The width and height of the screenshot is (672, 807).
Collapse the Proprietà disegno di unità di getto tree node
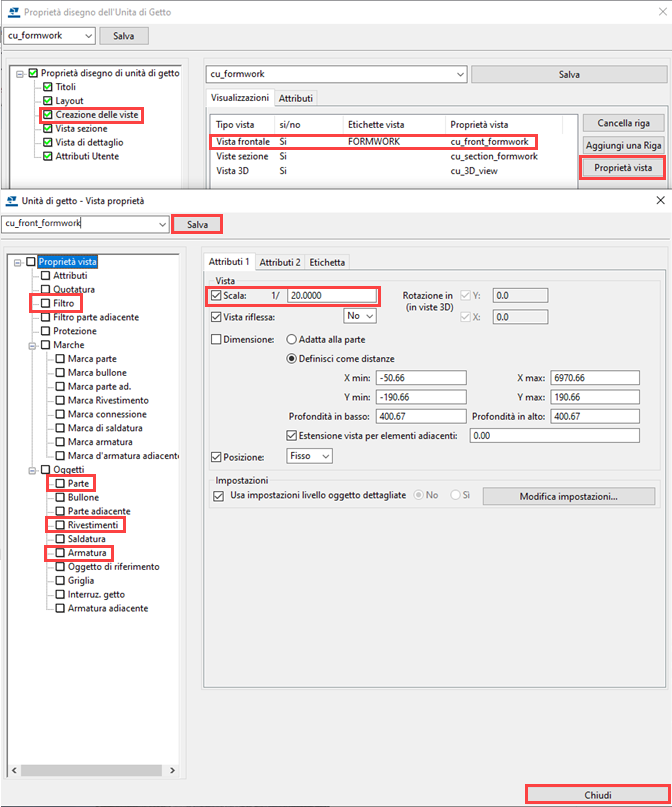(20, 74)
